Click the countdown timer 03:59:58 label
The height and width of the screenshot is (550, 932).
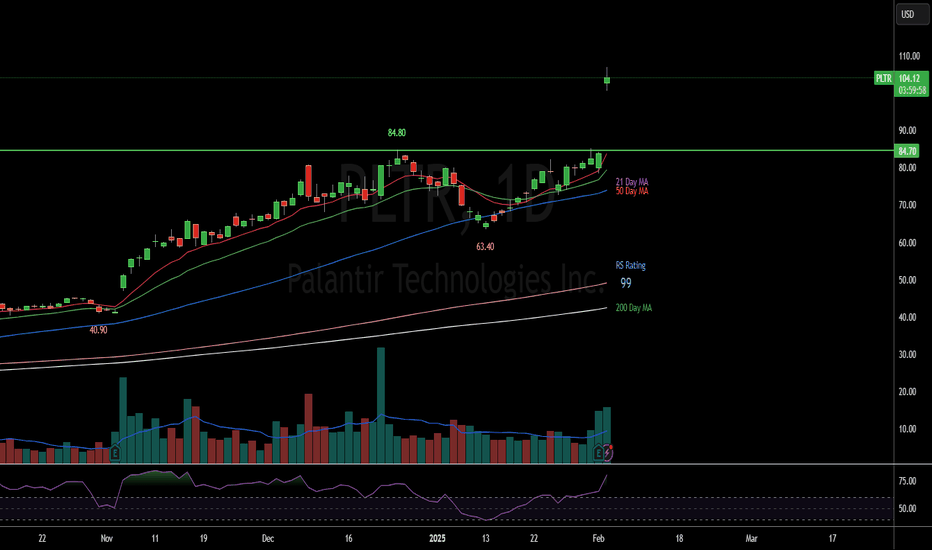911,90
